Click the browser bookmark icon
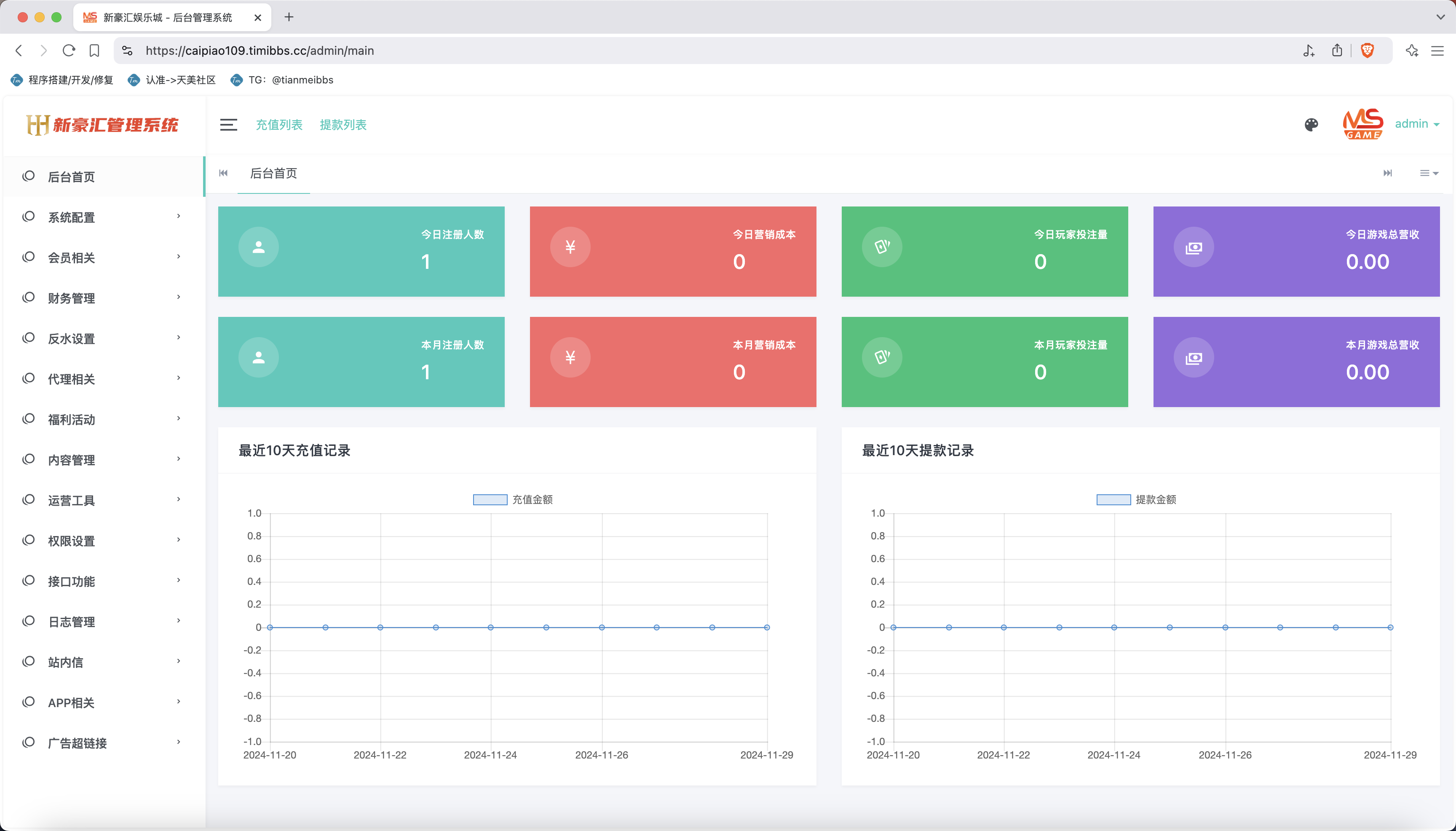 point(95,51)
